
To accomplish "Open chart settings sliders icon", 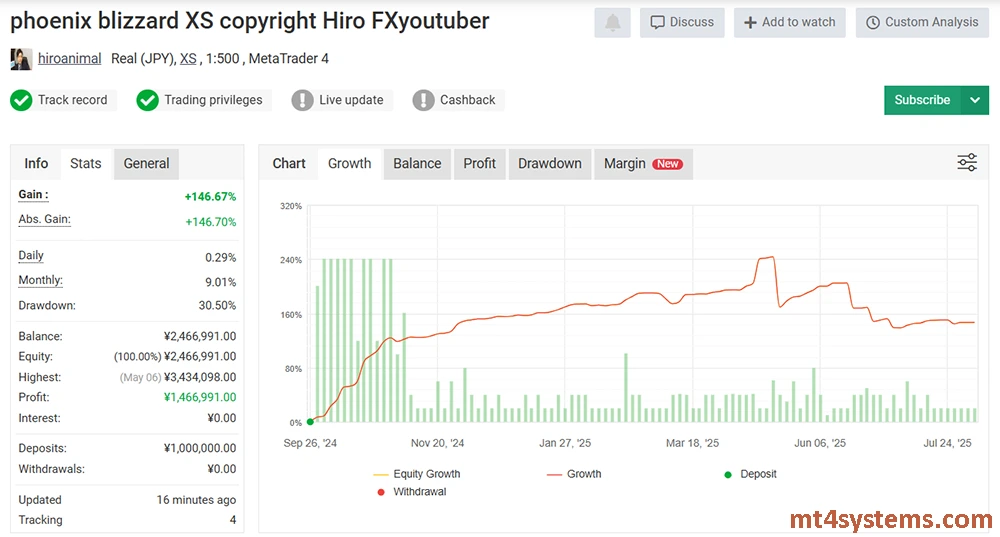I will (966, 163).
